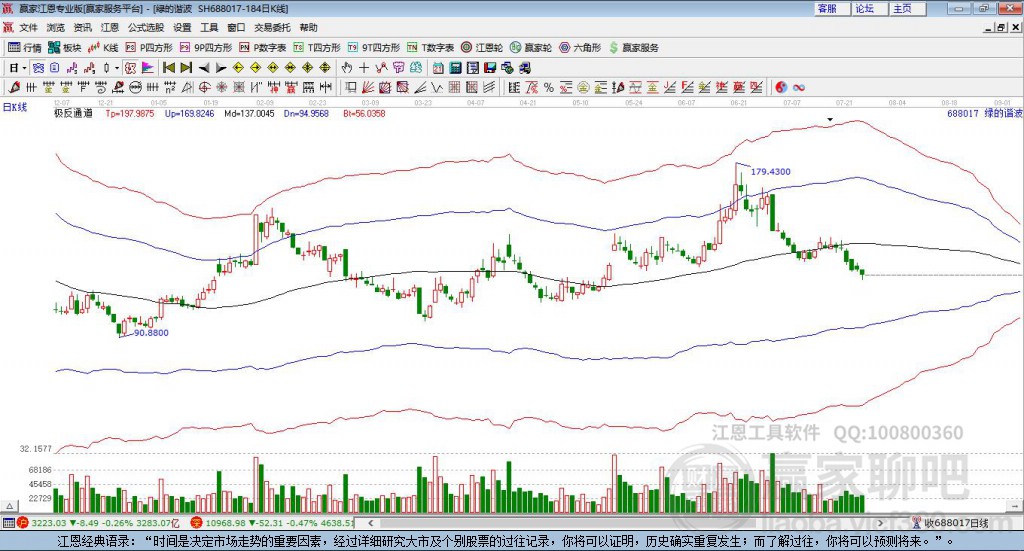Image resolution: width=1024 pixels, height=551 pixels.
Task: Toggle the 极反 indicator icon
Action: (130, 68)
